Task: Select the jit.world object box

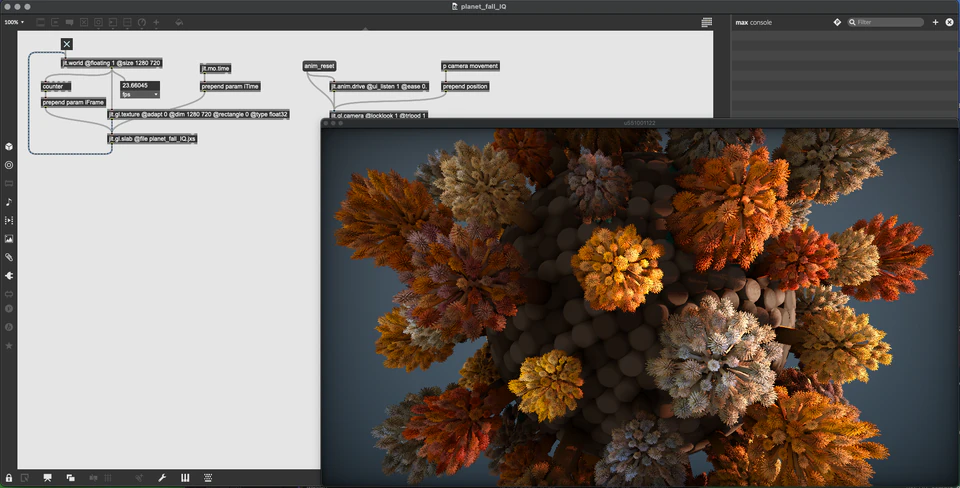Action: 112,62
